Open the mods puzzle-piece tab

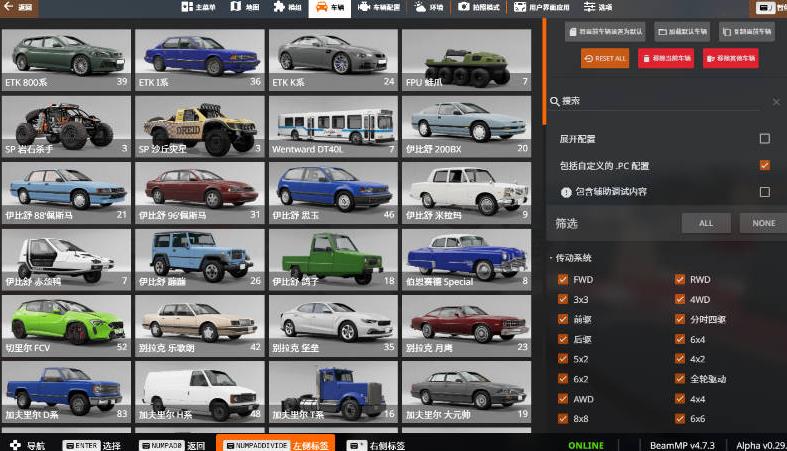(x=287, y=7)
